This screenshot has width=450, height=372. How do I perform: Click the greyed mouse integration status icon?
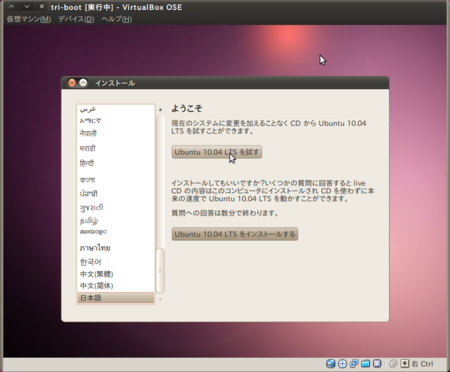393,364
